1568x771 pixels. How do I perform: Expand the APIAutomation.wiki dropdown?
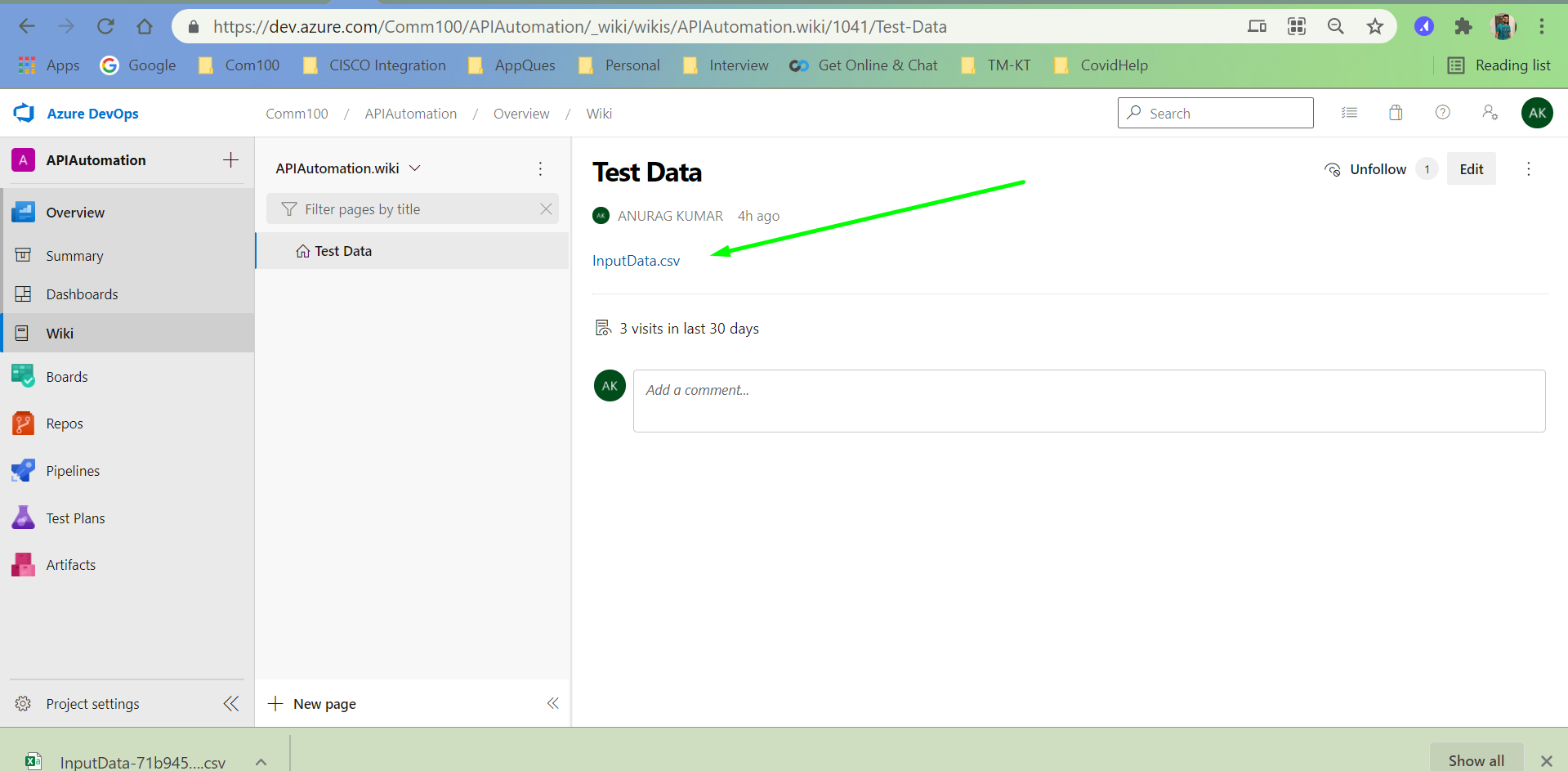(x=415, y=168)
